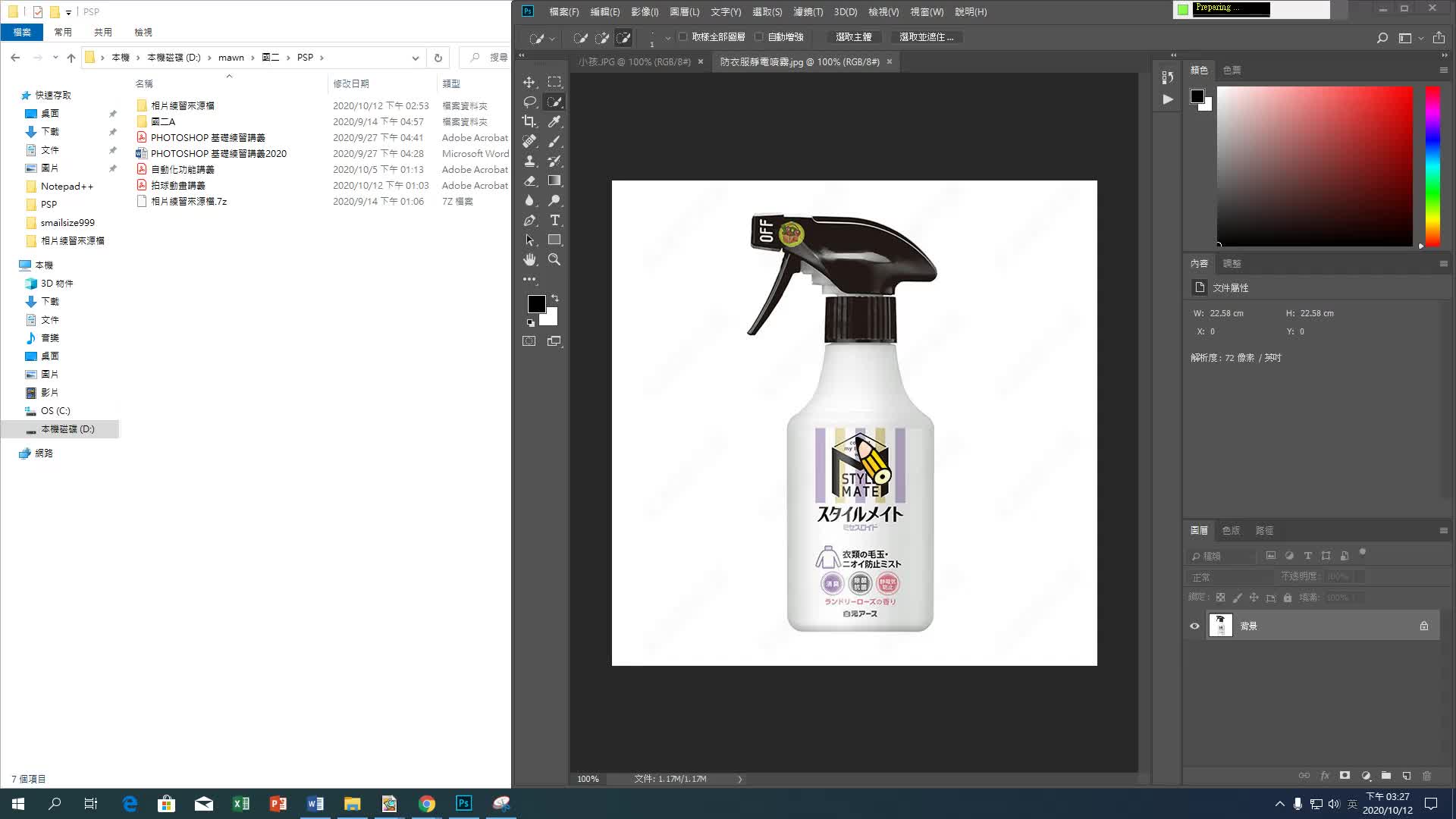The image size is (1456, 819).
Task: Select the Zoom tool
Action: point(554,259)
